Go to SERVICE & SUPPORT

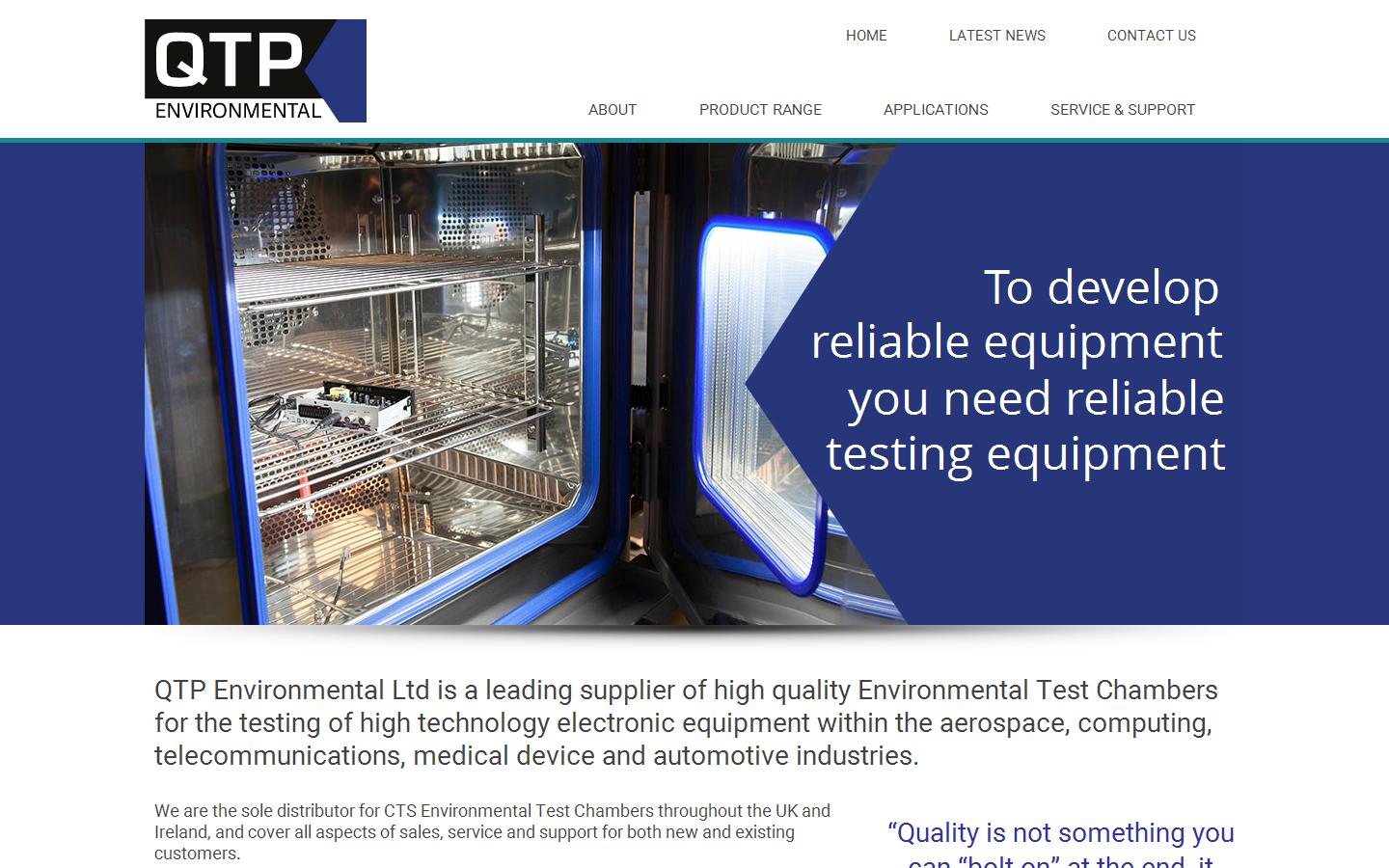point(1123,109)
